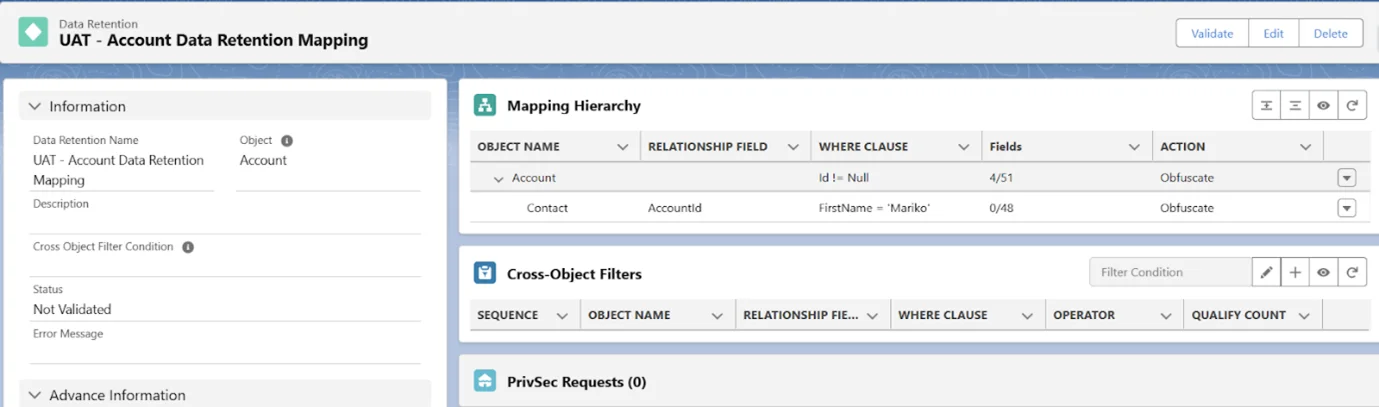Image resolution: width=1379 pixels, height=407 pixels.
Task: Collapse the Advance Information section
Action: click(35, 395)
